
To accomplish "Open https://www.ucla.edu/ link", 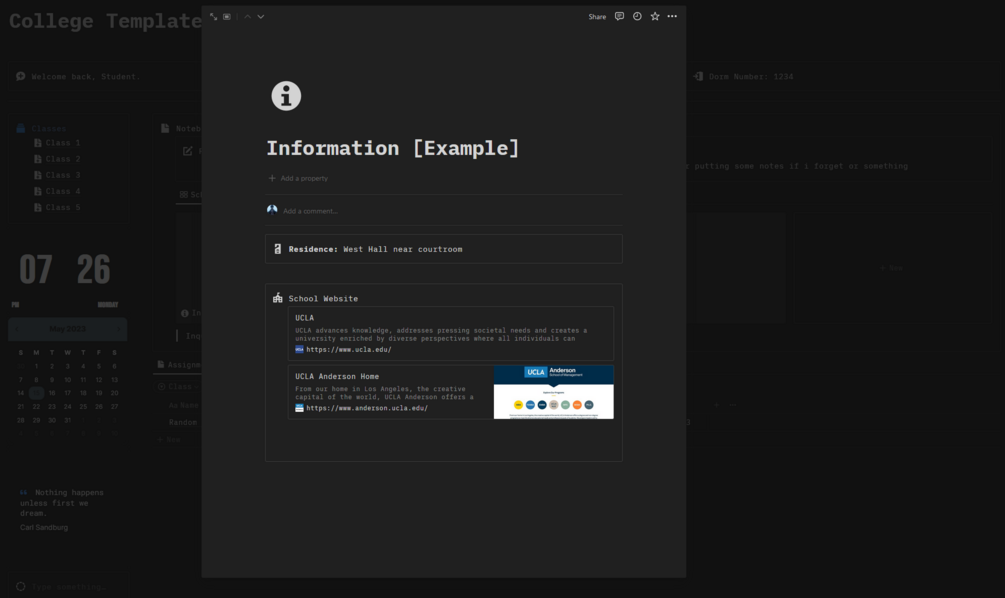I will pyautogui.click(x=349, y=349).
